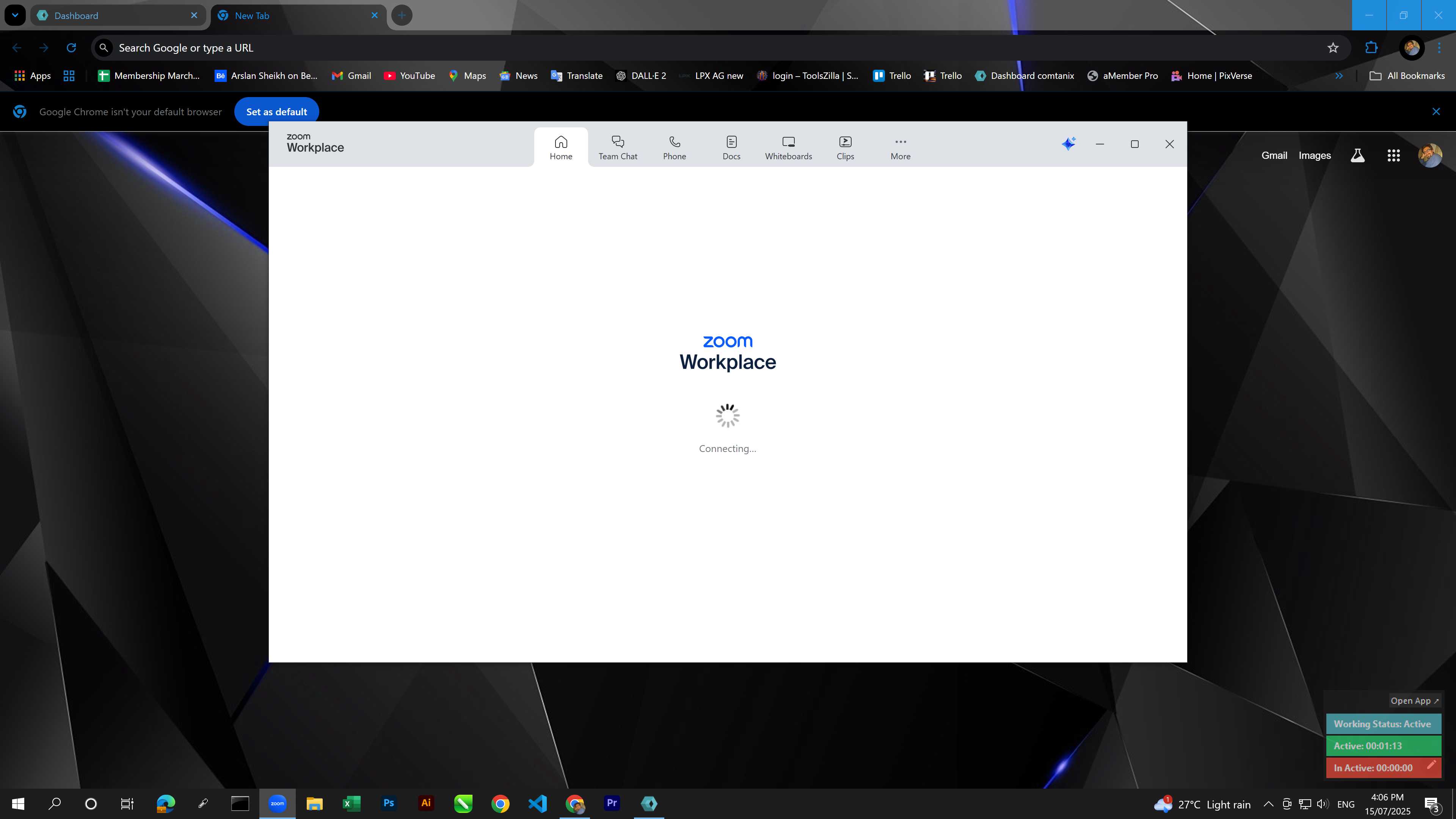Image resolution: width=1456 pixels, height=819 pixels.
Task: Open Task View on the taskbar
Action: coord(127,804)
